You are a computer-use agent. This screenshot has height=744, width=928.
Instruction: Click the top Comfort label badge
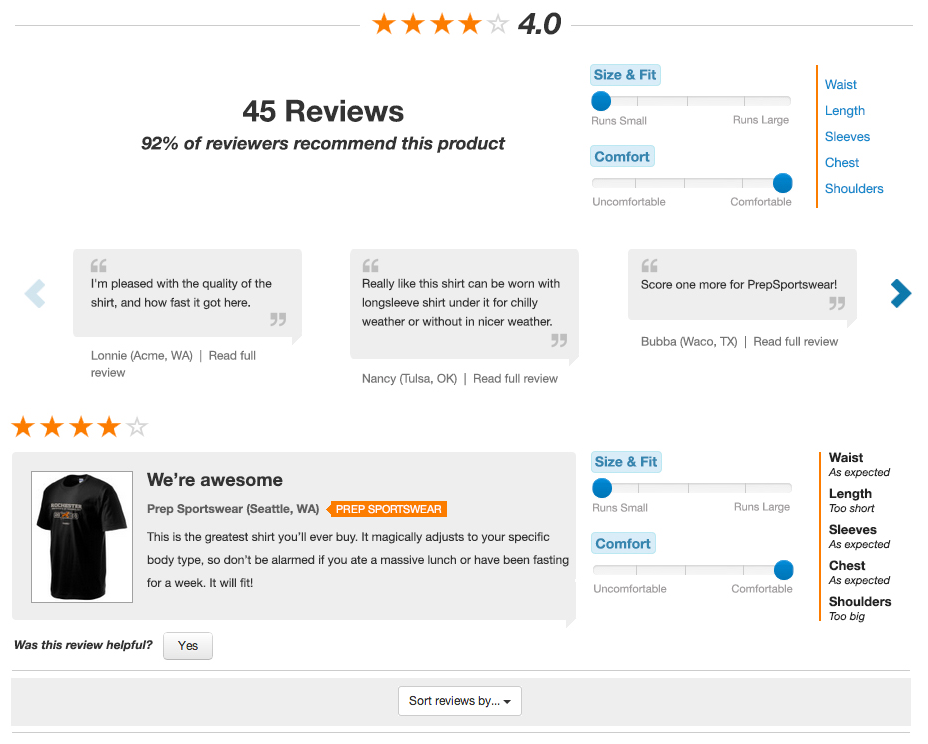tap(622, 157)
